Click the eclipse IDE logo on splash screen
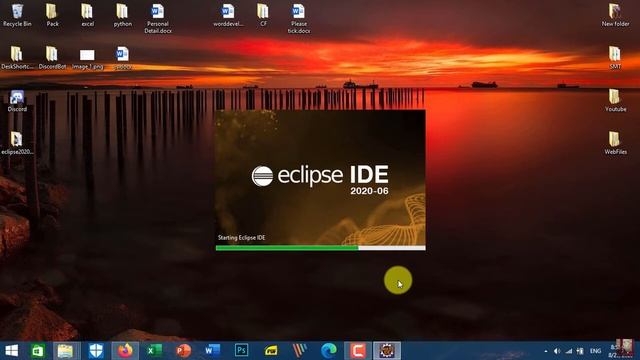The height and width of the screenshot is (360, 640). tap(320, 176)
